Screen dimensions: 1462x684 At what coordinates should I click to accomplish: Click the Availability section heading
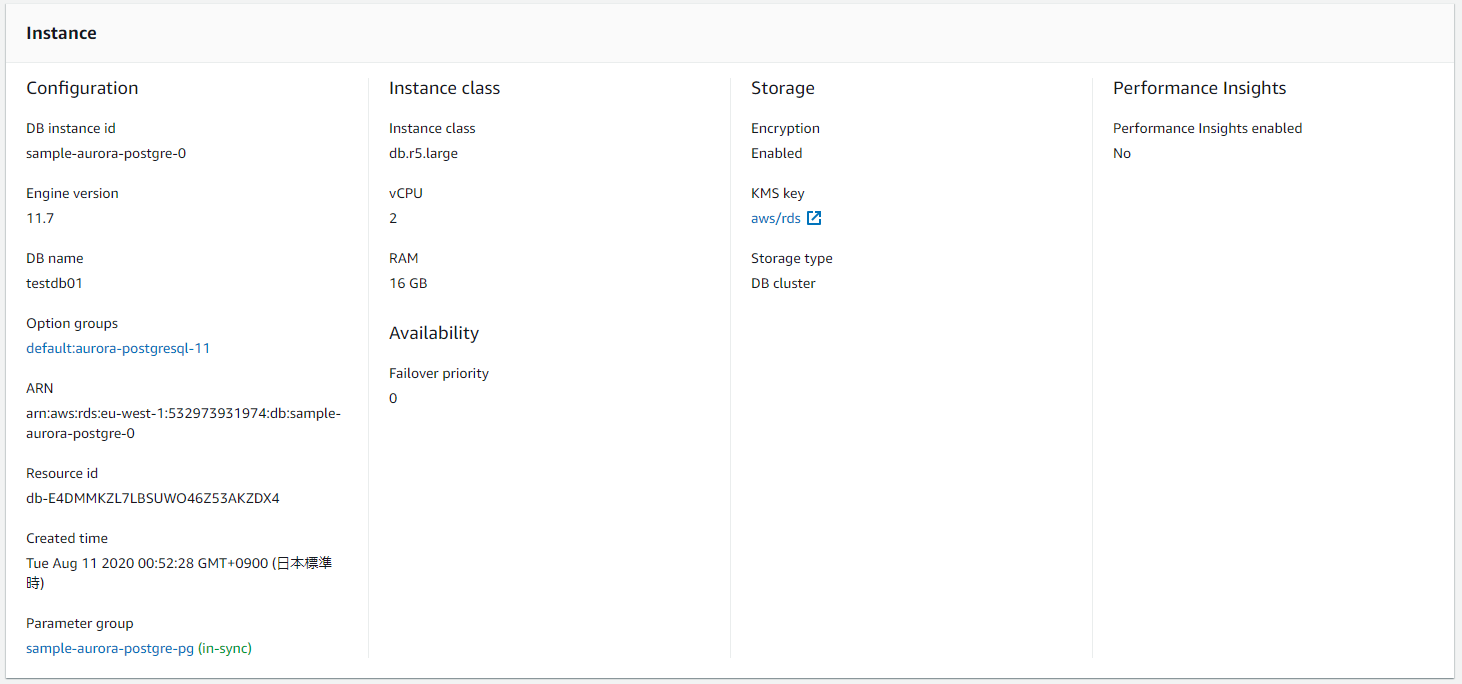pos(434,333)
